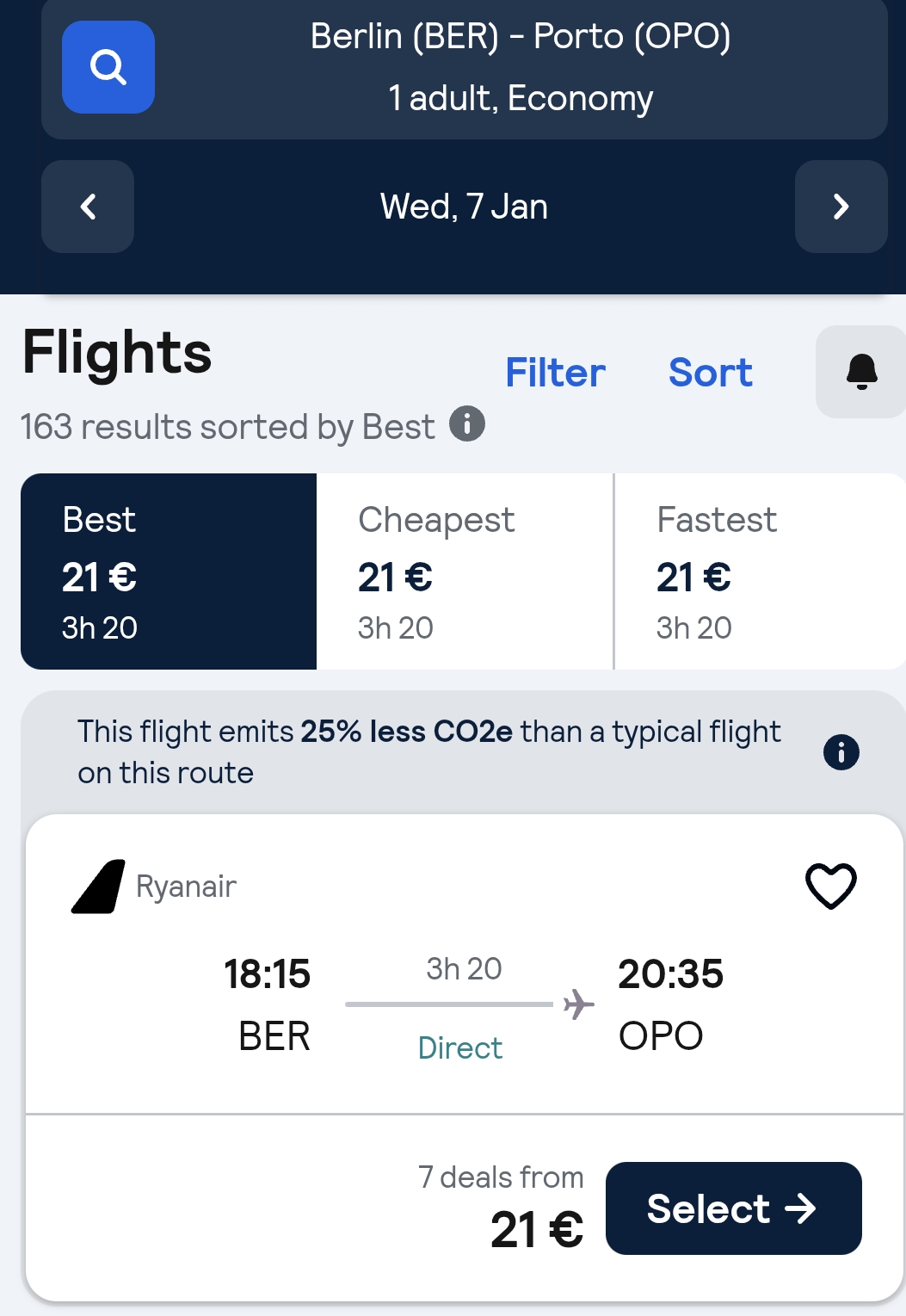Go to next day with right chevron
The height and width of the screenshot is (1316, 906).
(841, 207)
